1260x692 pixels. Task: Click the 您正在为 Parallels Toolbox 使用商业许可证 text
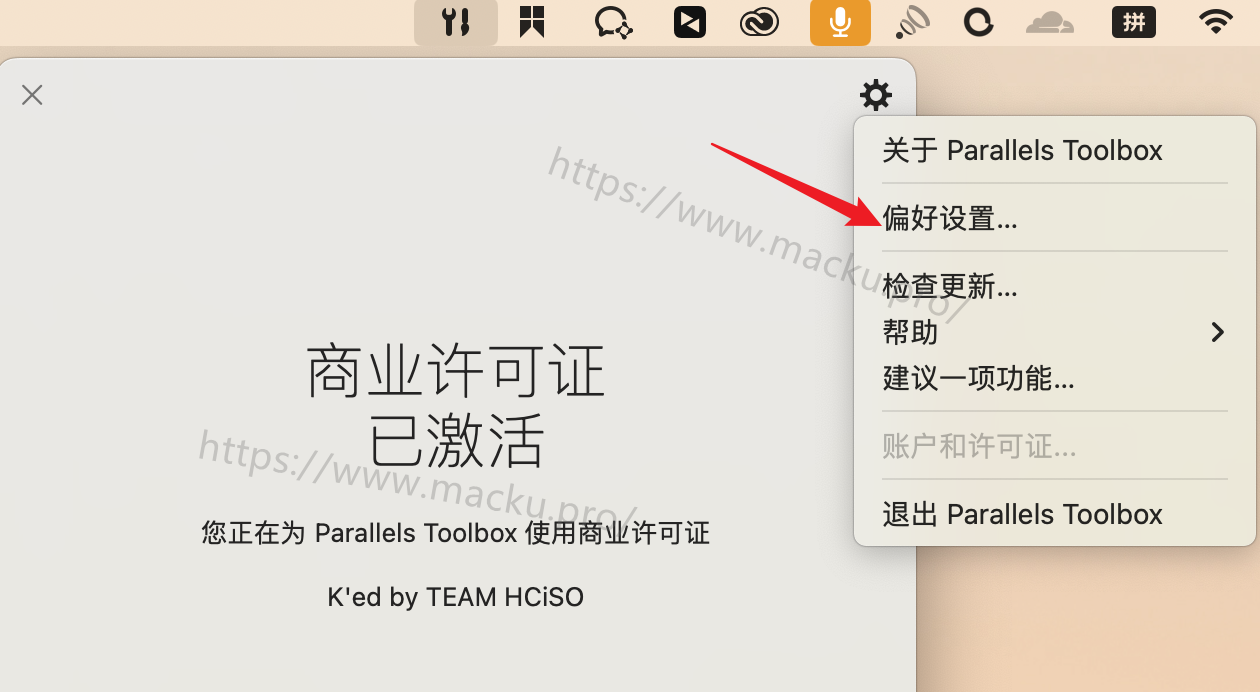[x=456, y=533]
